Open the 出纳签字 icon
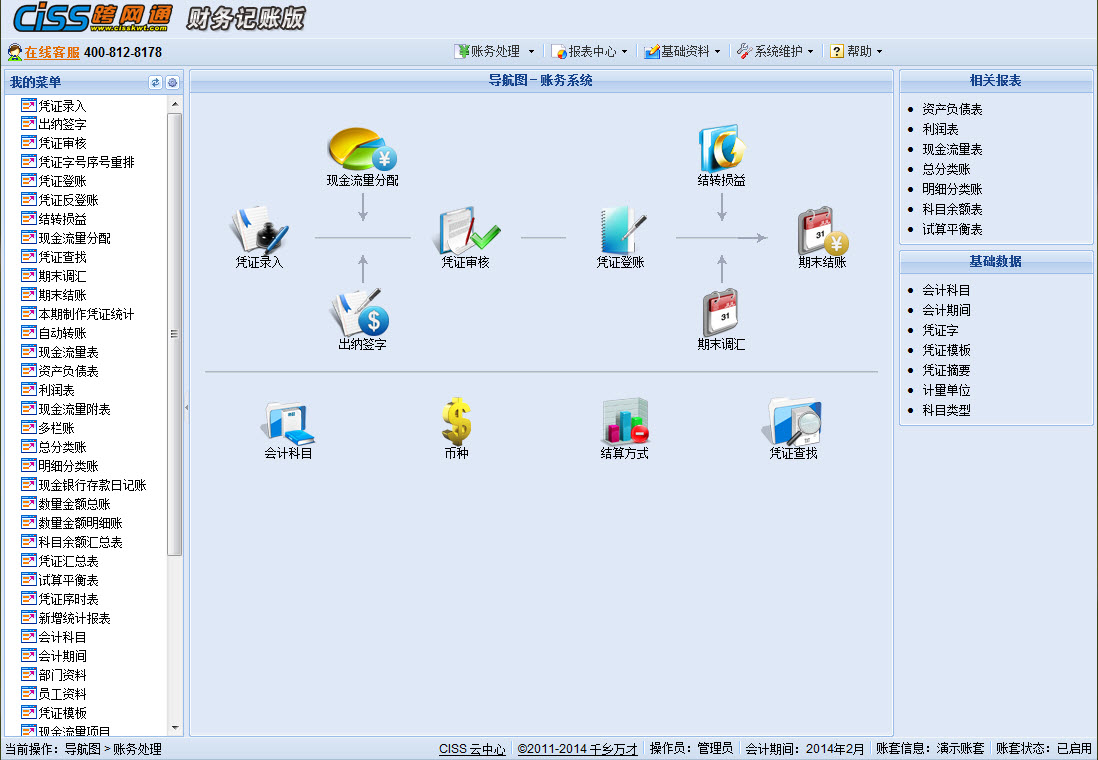Image resolution: width=1098 pixels, height=760 pixels. click(362, 313)
